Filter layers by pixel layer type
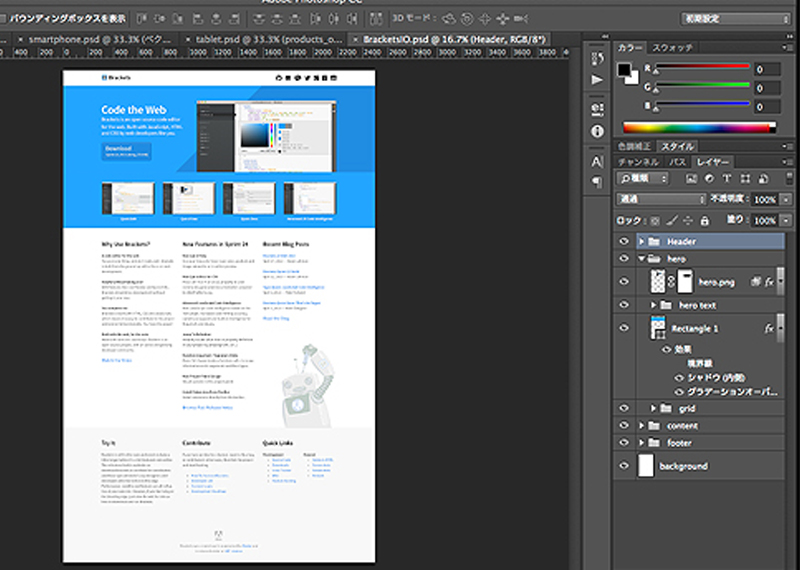The width and height of the screenshot is (800, 570). click(x=691, y=179)
